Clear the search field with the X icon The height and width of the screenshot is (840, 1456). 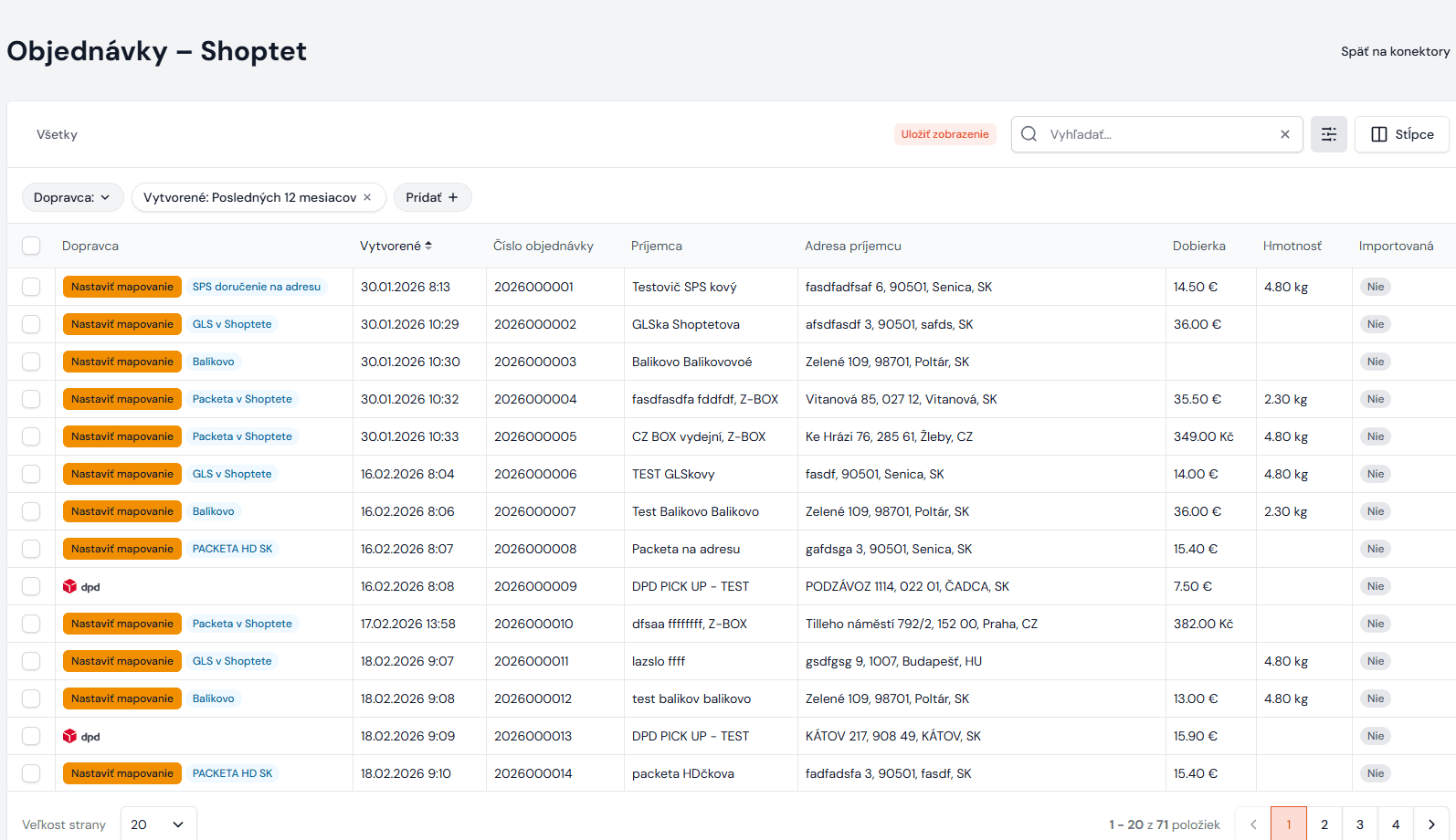point(1284,134)
